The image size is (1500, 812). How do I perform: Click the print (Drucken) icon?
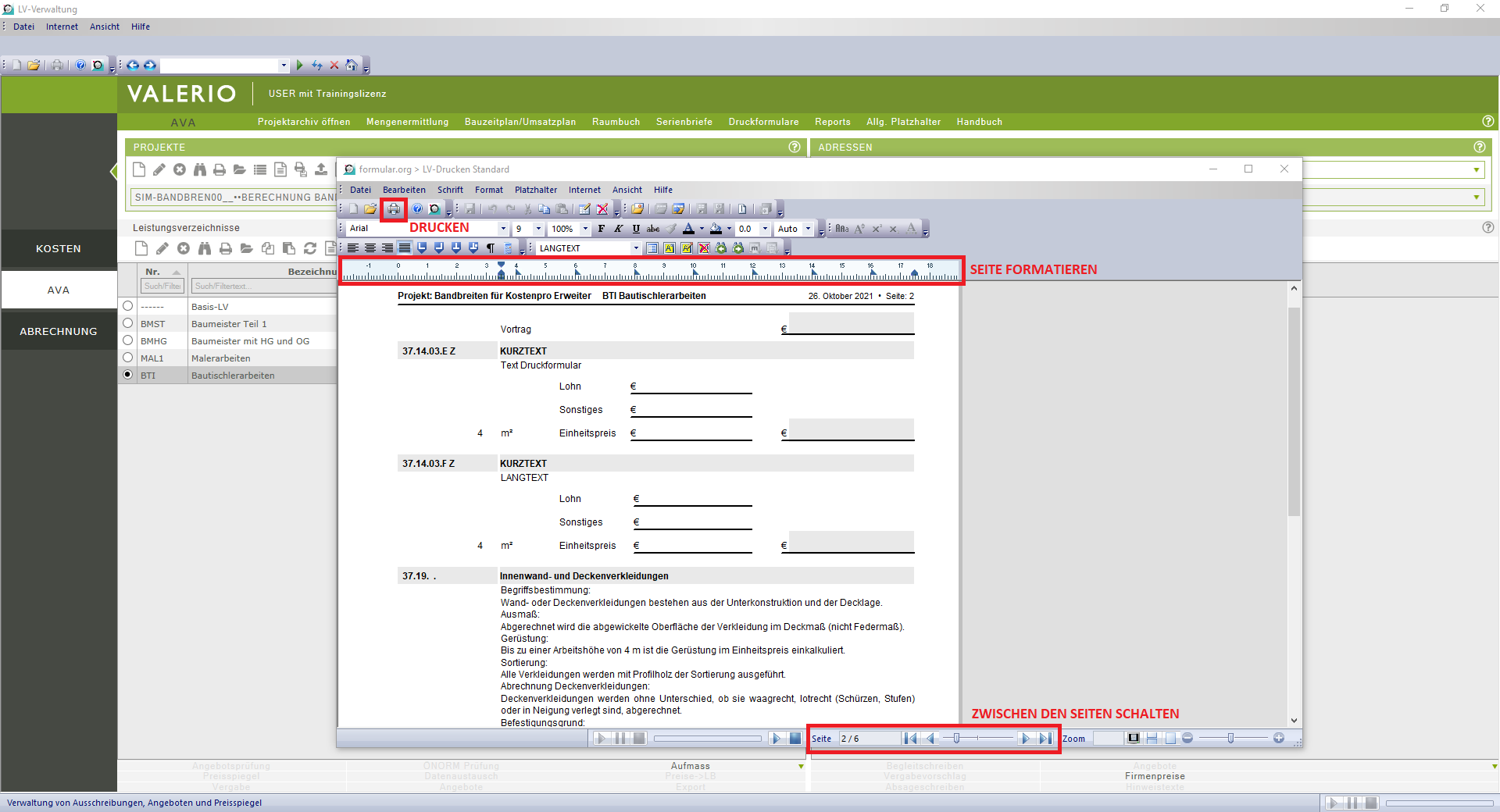(394, 209)
